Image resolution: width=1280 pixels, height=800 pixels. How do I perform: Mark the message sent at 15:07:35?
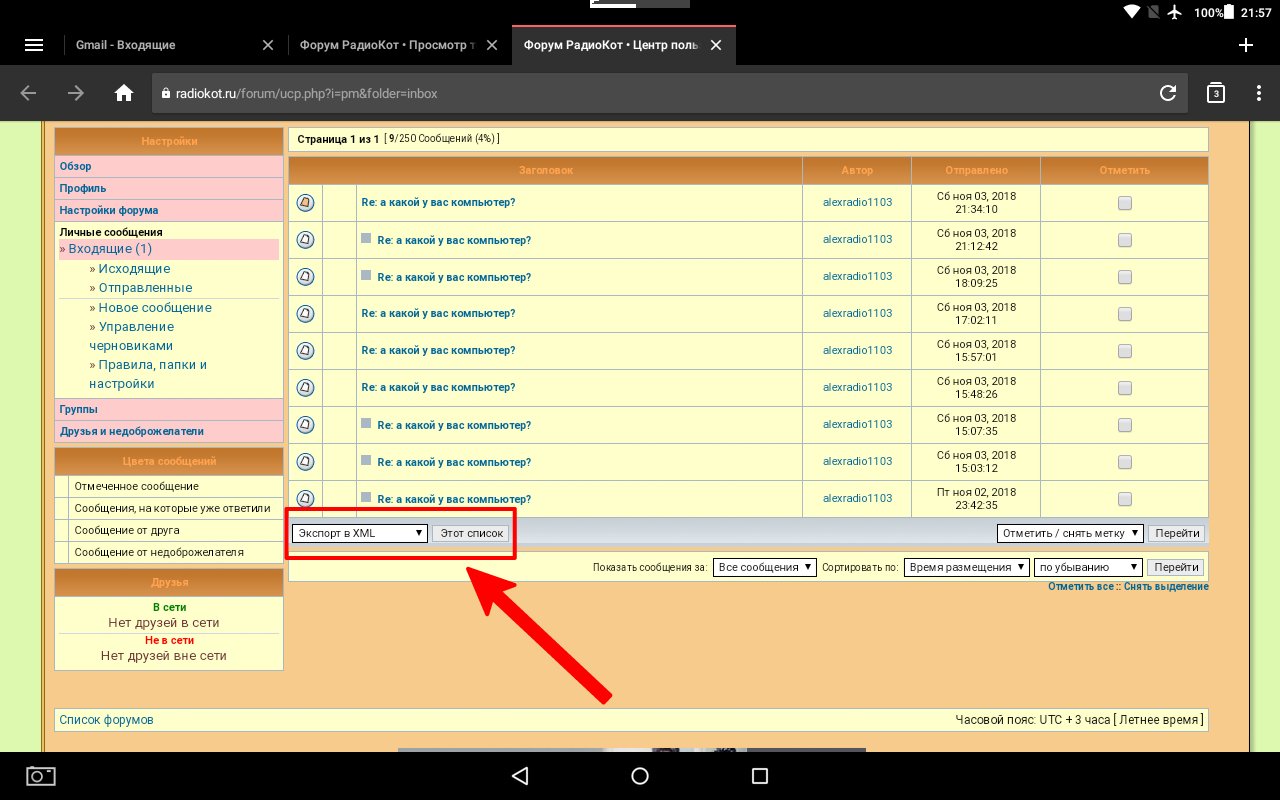[x=1125, y=425]
